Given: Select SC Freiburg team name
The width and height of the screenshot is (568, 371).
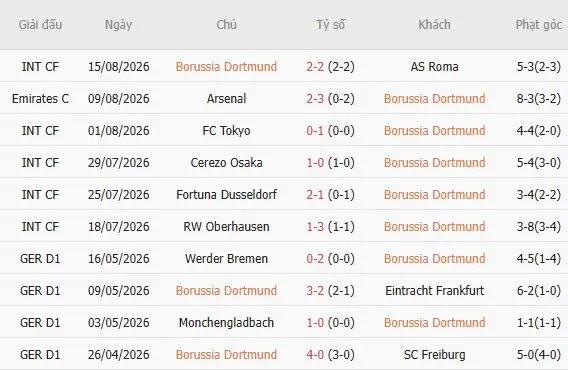Looking at the screenshot, I should coord(434,354).
